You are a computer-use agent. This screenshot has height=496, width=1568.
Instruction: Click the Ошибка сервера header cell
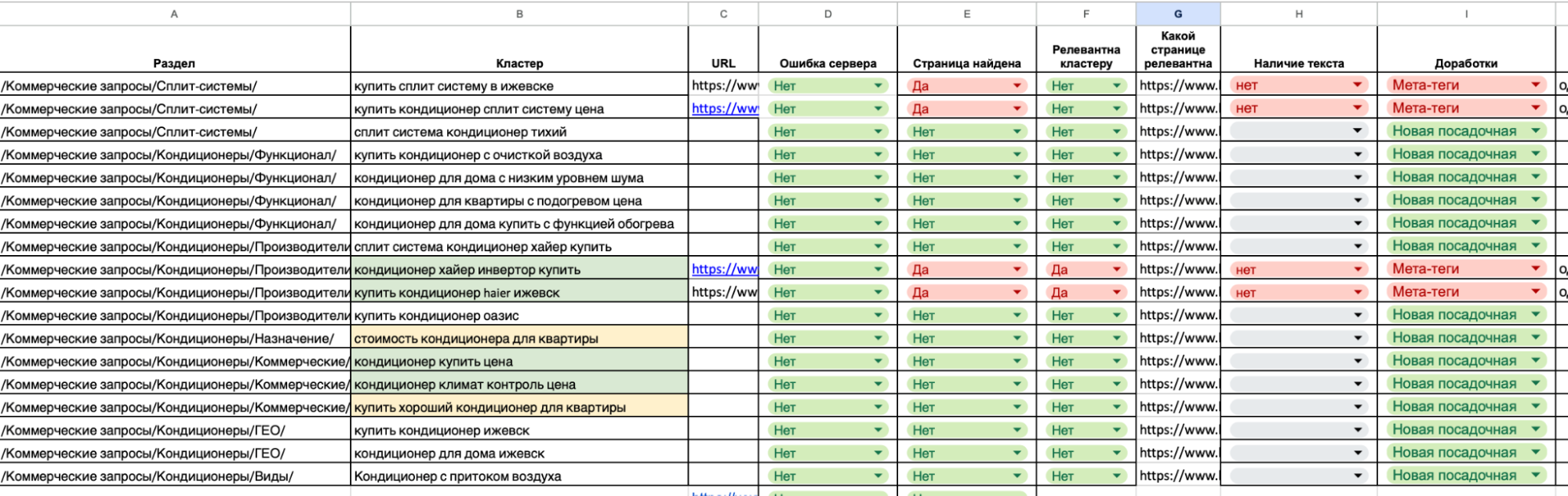tap(828, 49)
